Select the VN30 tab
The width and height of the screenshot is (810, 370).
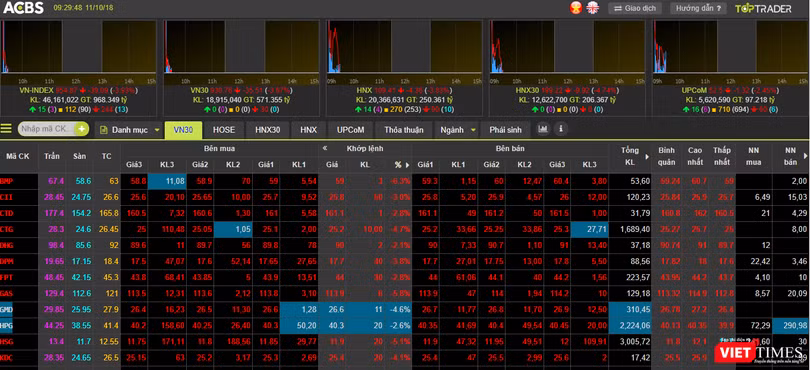point(183,130)
